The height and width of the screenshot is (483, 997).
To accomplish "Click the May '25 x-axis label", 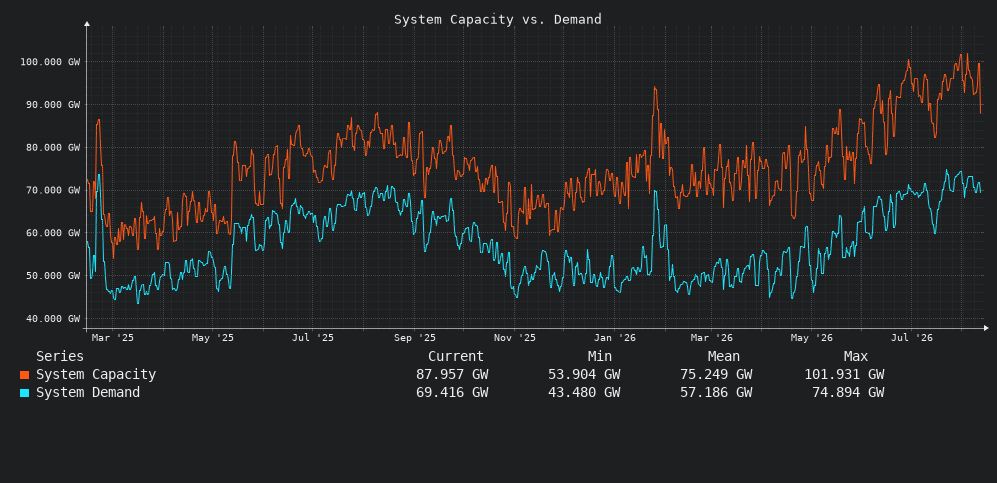I will pyautogui.click(x=213, y=338).
